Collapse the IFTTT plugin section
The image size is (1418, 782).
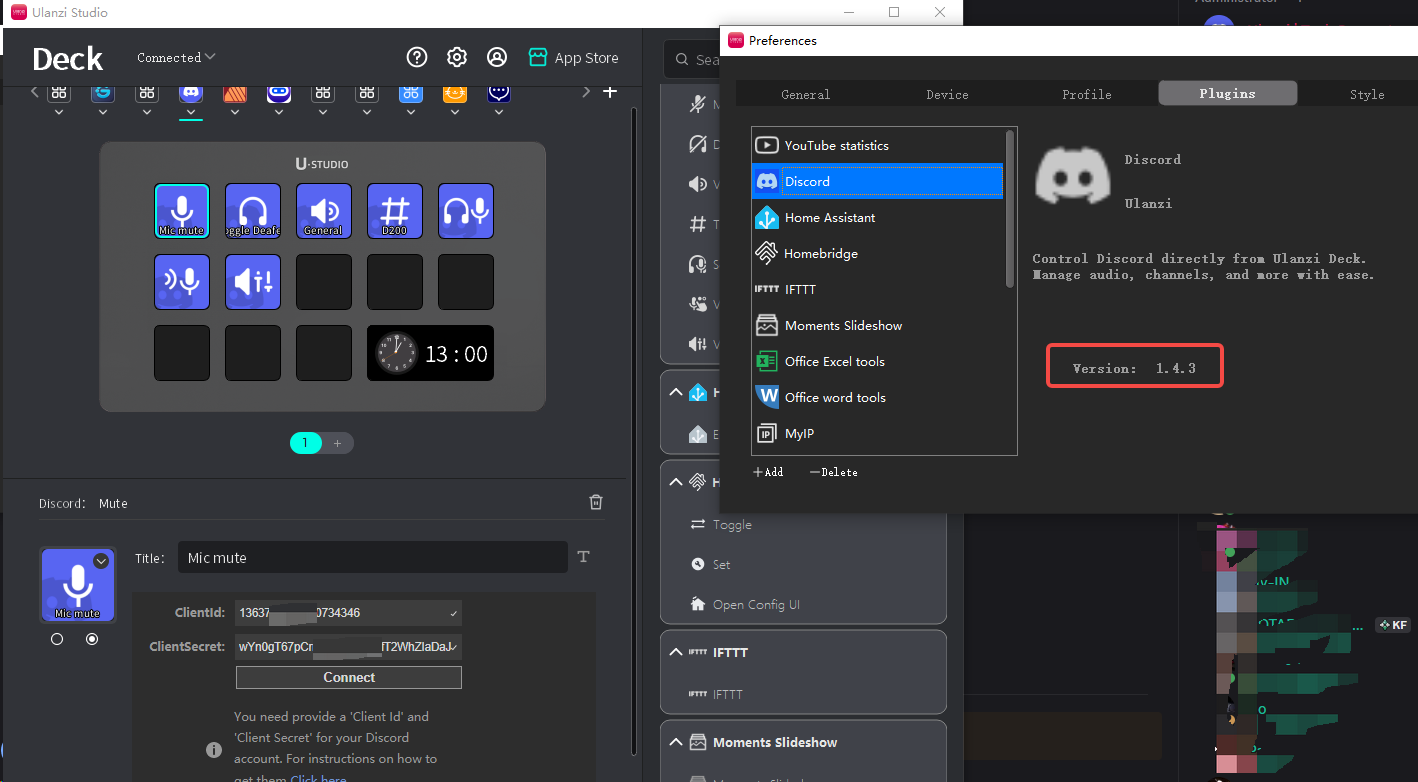(675, 652)
